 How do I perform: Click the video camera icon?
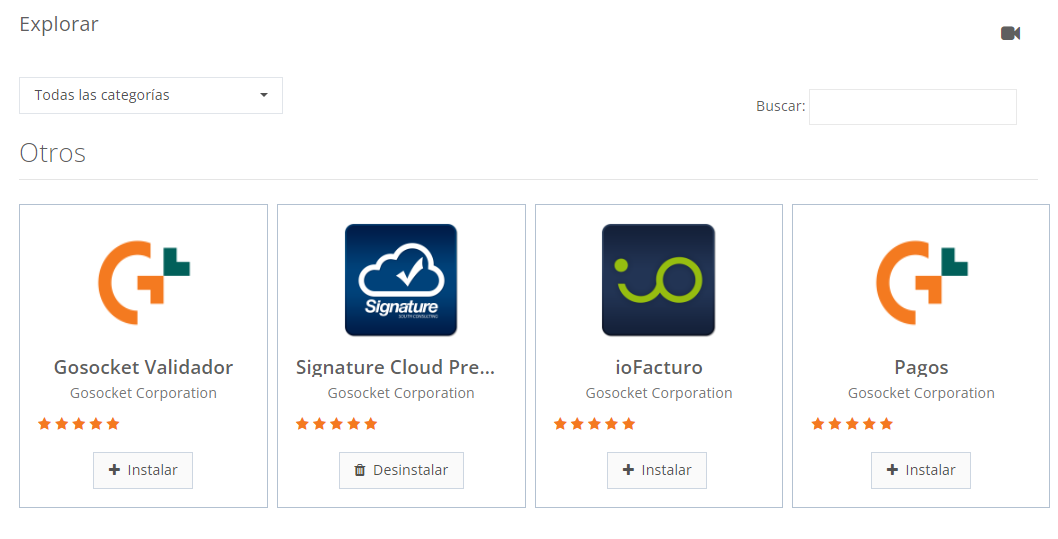[1010, 33]
